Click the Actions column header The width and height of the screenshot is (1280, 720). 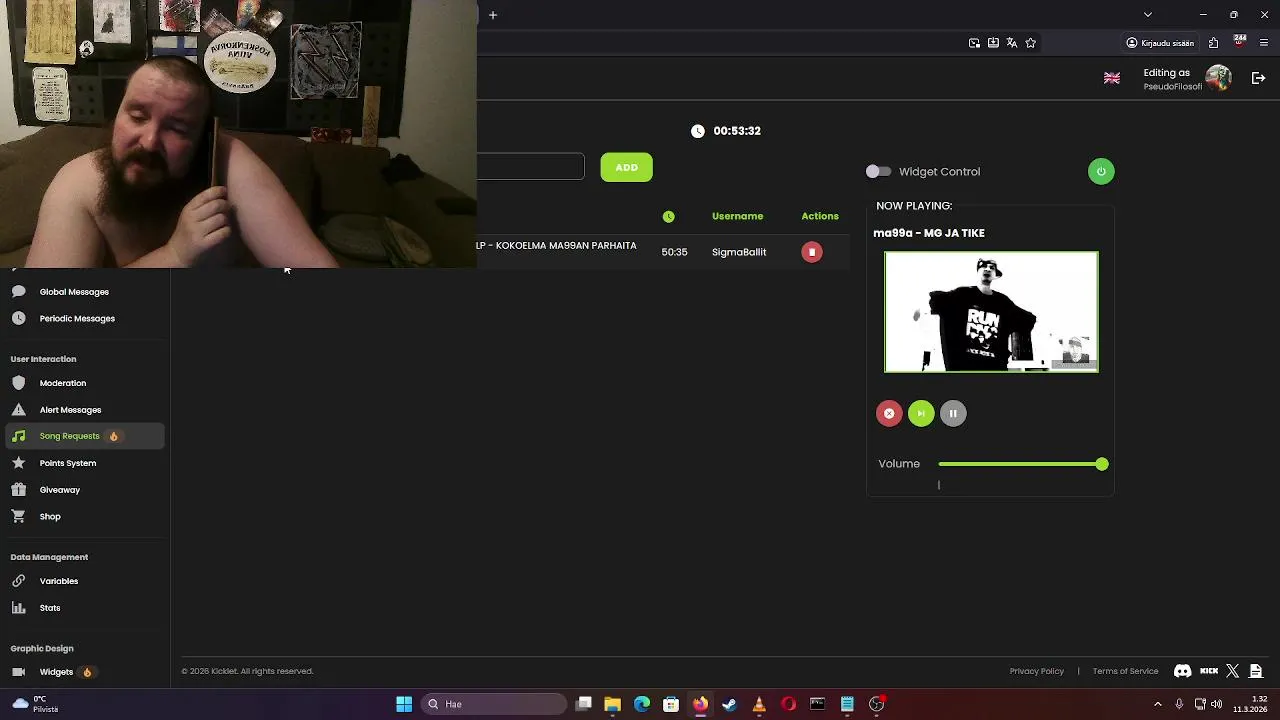click(x=820, y=216)
